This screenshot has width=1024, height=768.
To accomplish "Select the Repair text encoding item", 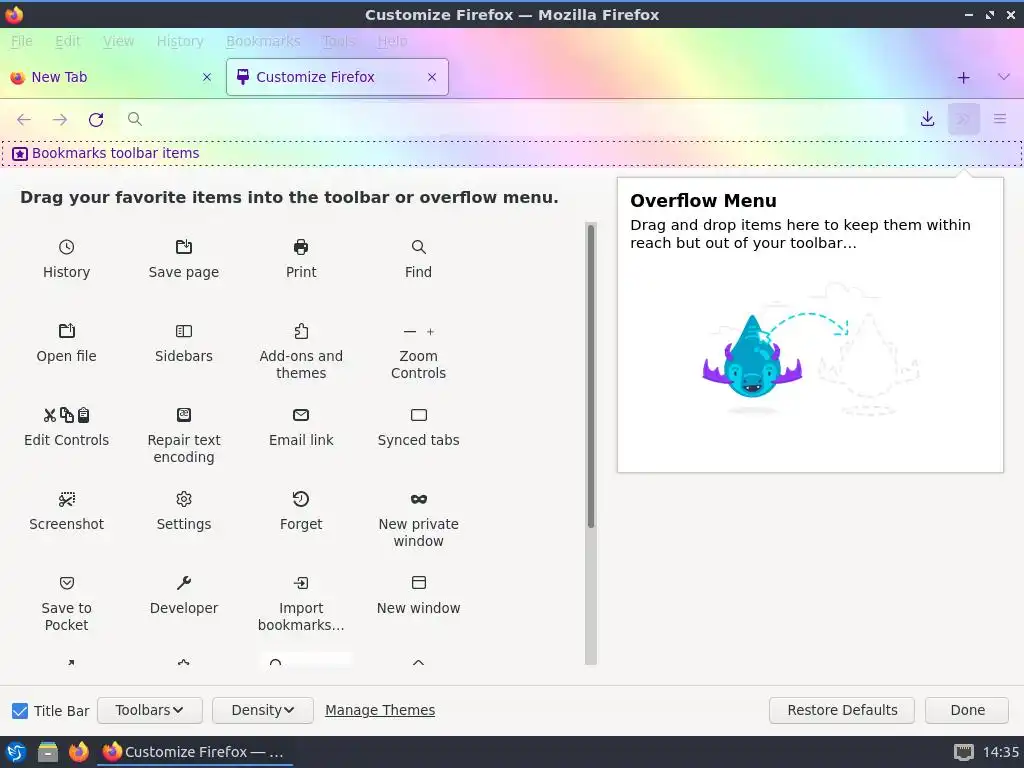I will click(x=184, y=436).
